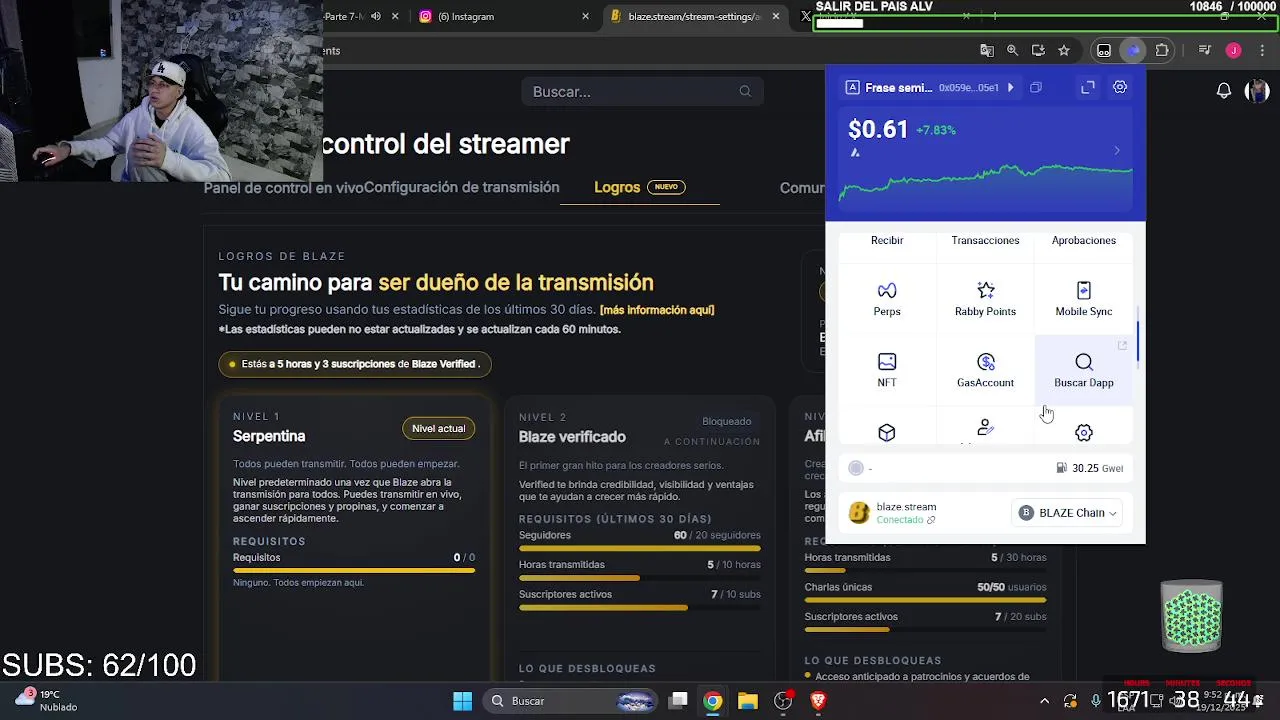Click Charlas únicas 50/50 usuarios row

[925, 587]
